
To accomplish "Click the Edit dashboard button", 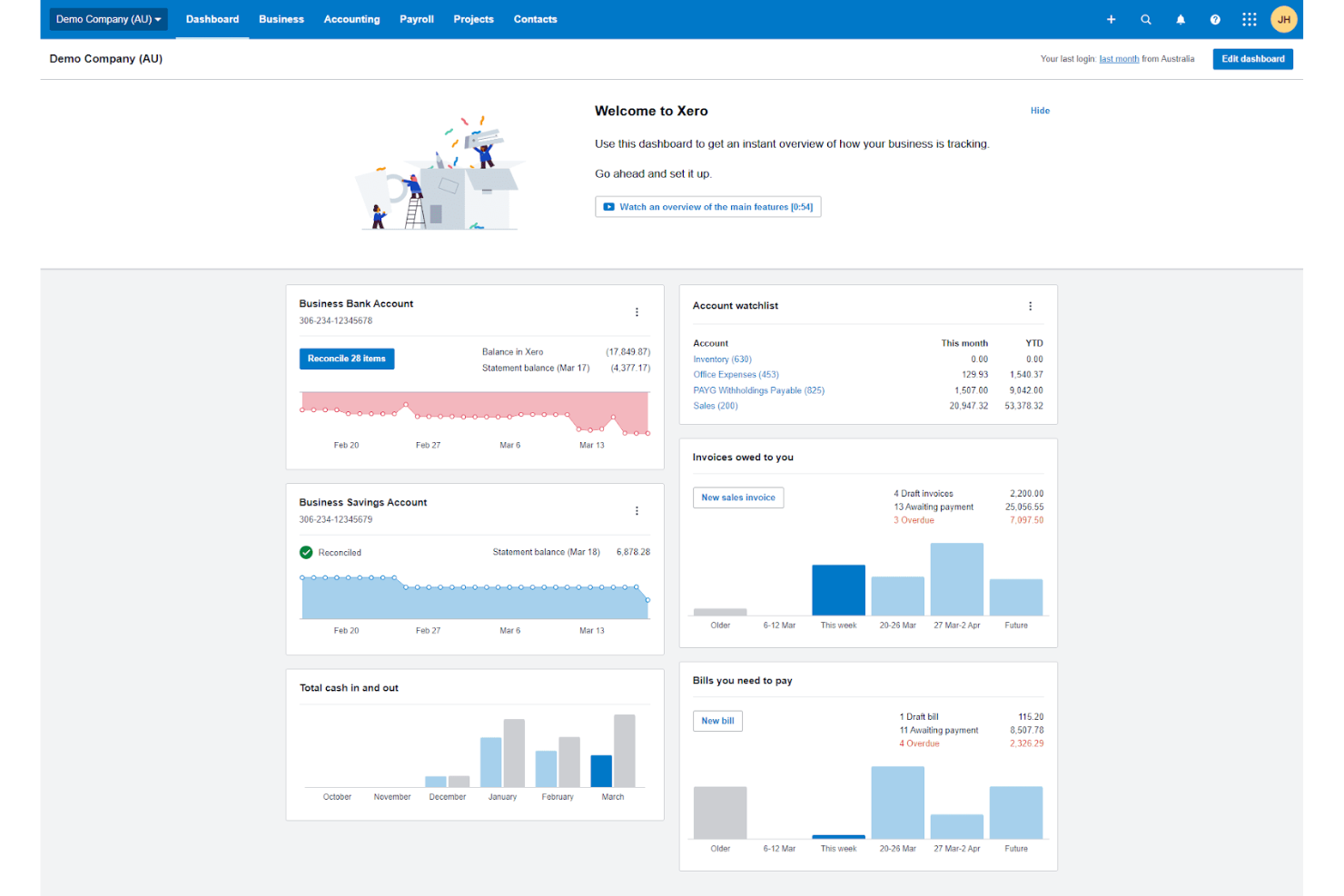I will pos(1253,59).
